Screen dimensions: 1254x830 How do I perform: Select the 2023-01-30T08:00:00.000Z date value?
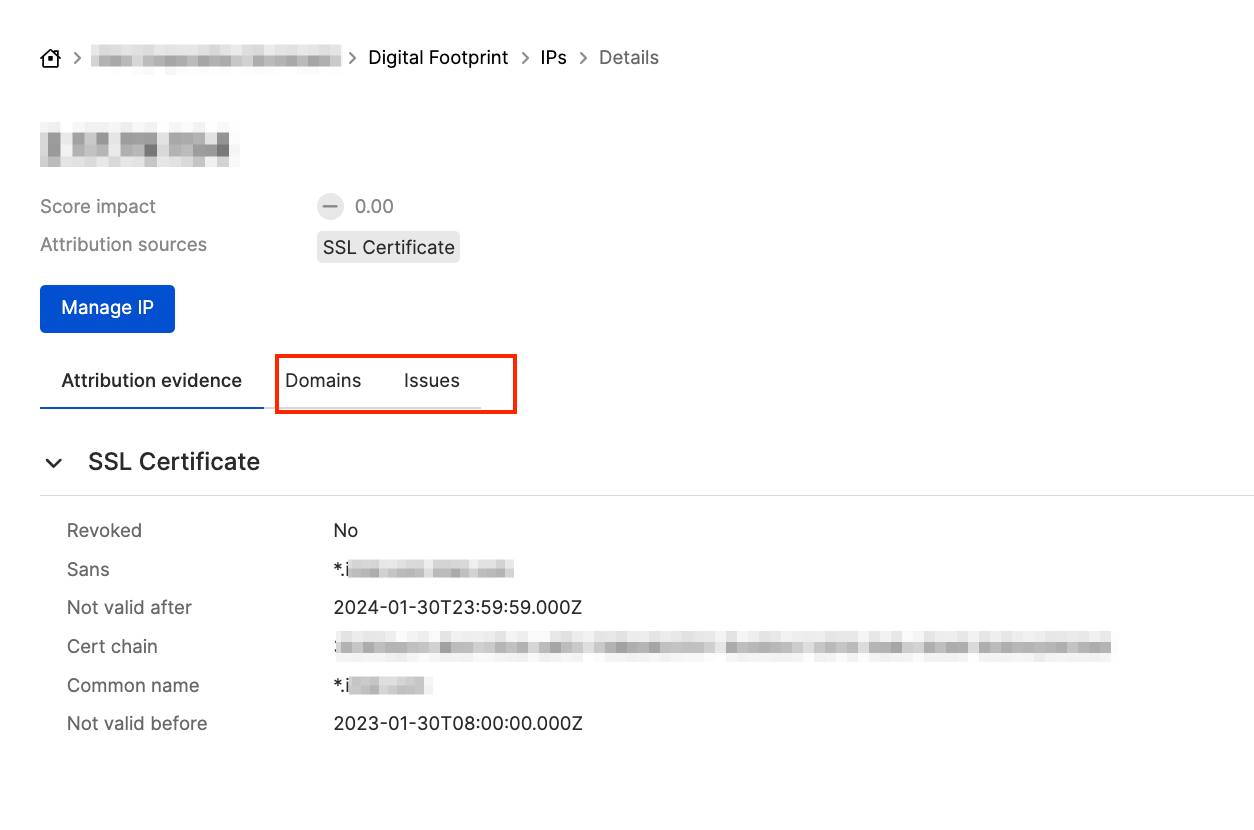point(458,724)
